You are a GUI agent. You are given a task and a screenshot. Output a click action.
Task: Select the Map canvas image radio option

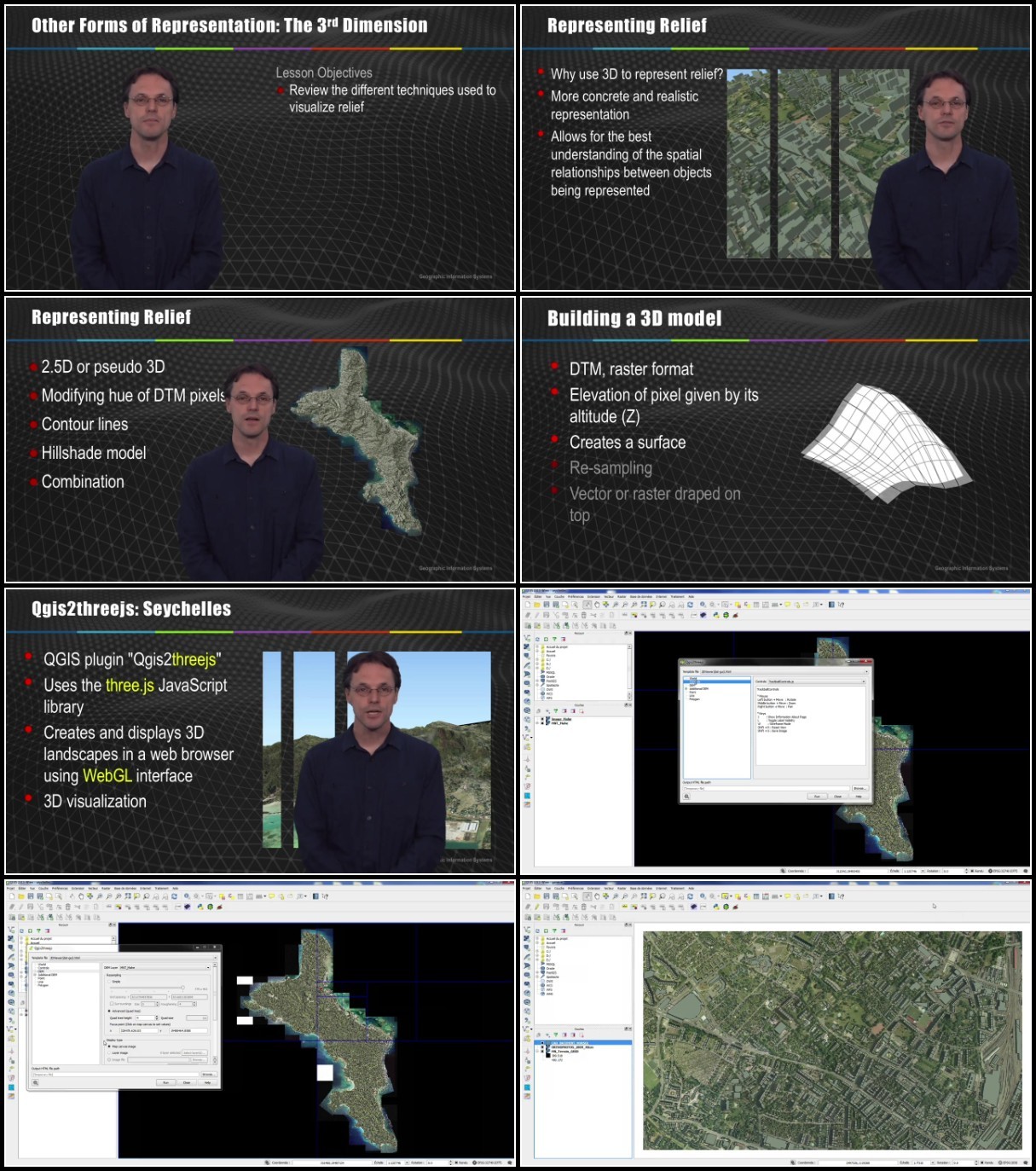pyautogui.click(x=109, y=1046)
